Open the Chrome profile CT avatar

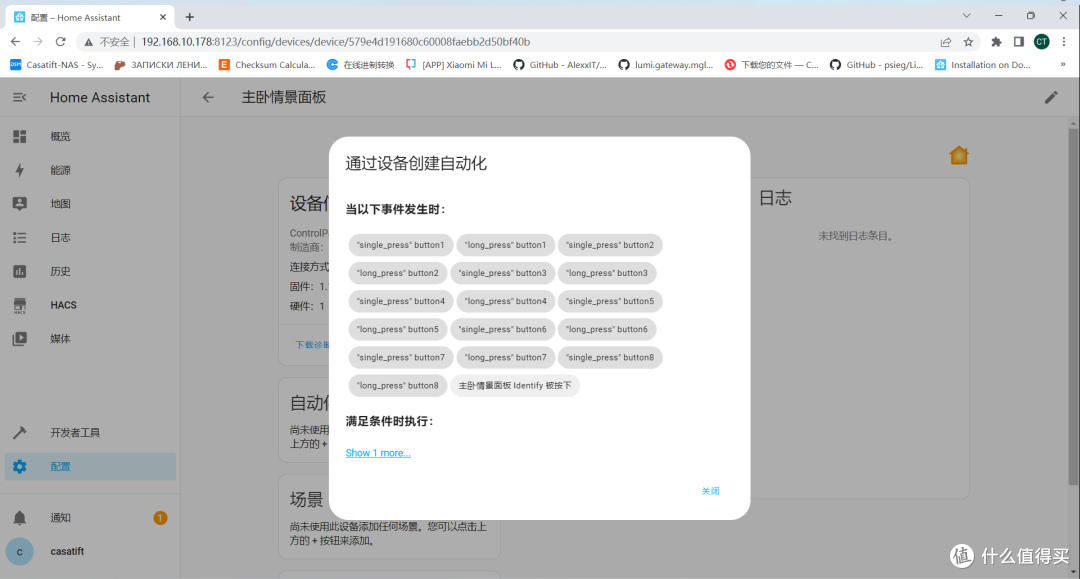[1041, 42]
